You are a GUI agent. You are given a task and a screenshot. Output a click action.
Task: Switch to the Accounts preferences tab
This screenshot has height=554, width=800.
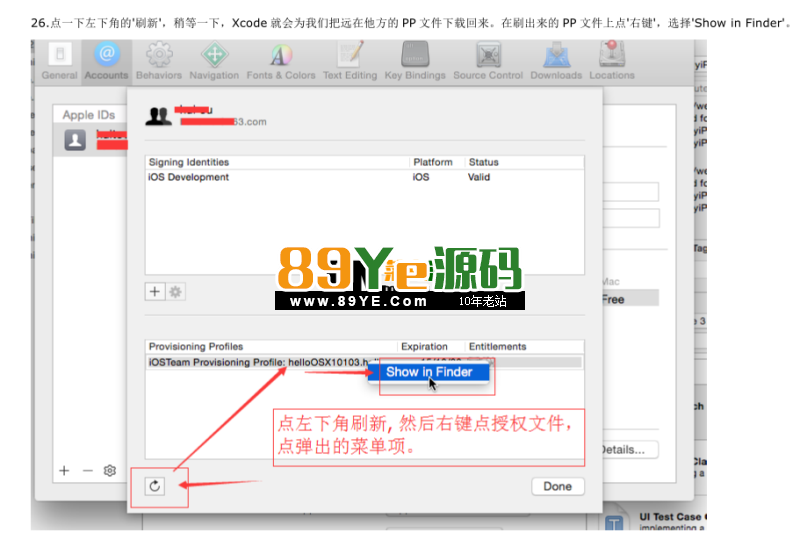(x=107, y=62)
